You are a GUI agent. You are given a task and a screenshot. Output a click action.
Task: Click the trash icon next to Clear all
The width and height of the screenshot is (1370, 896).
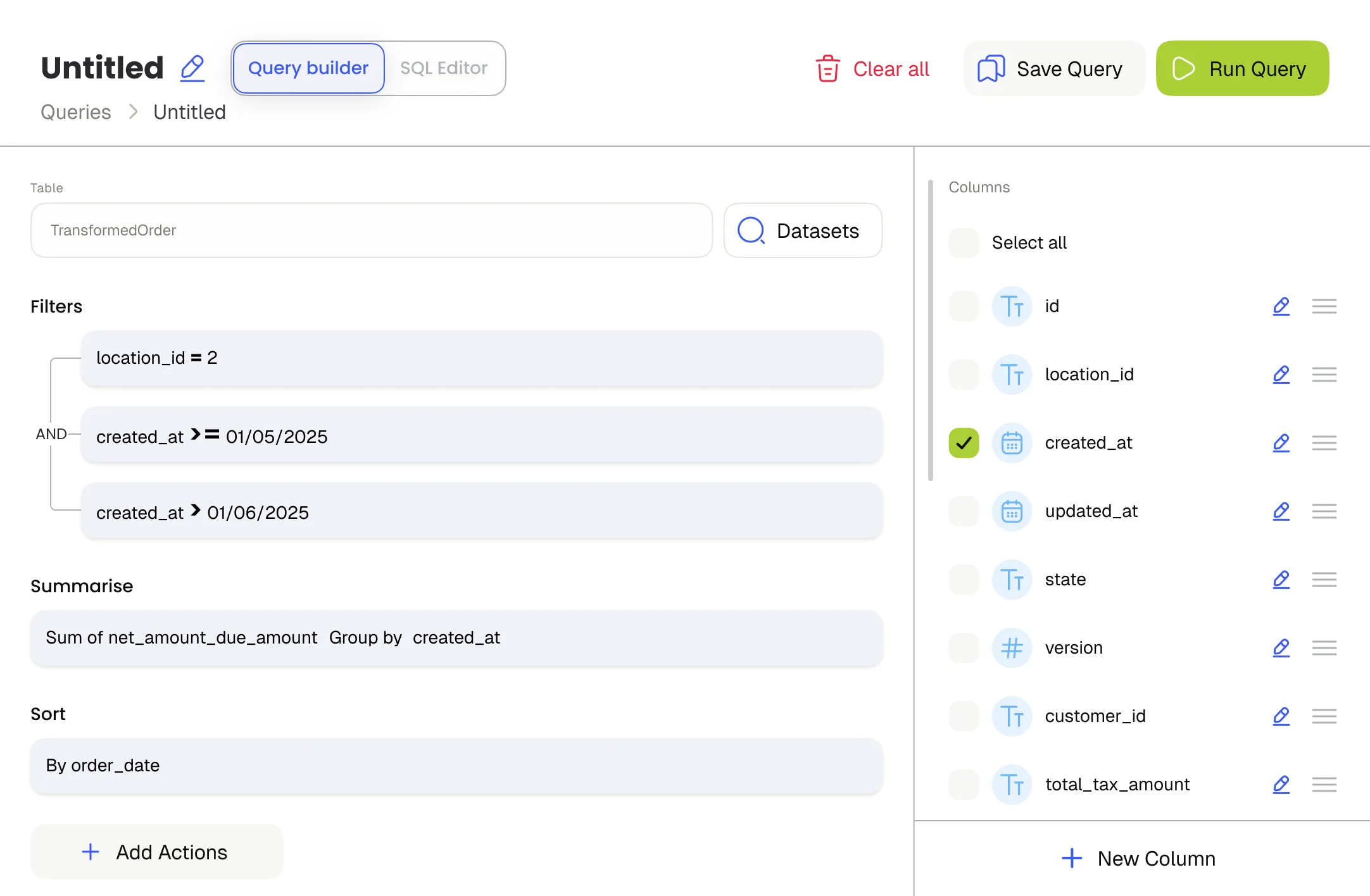(827, 68)
